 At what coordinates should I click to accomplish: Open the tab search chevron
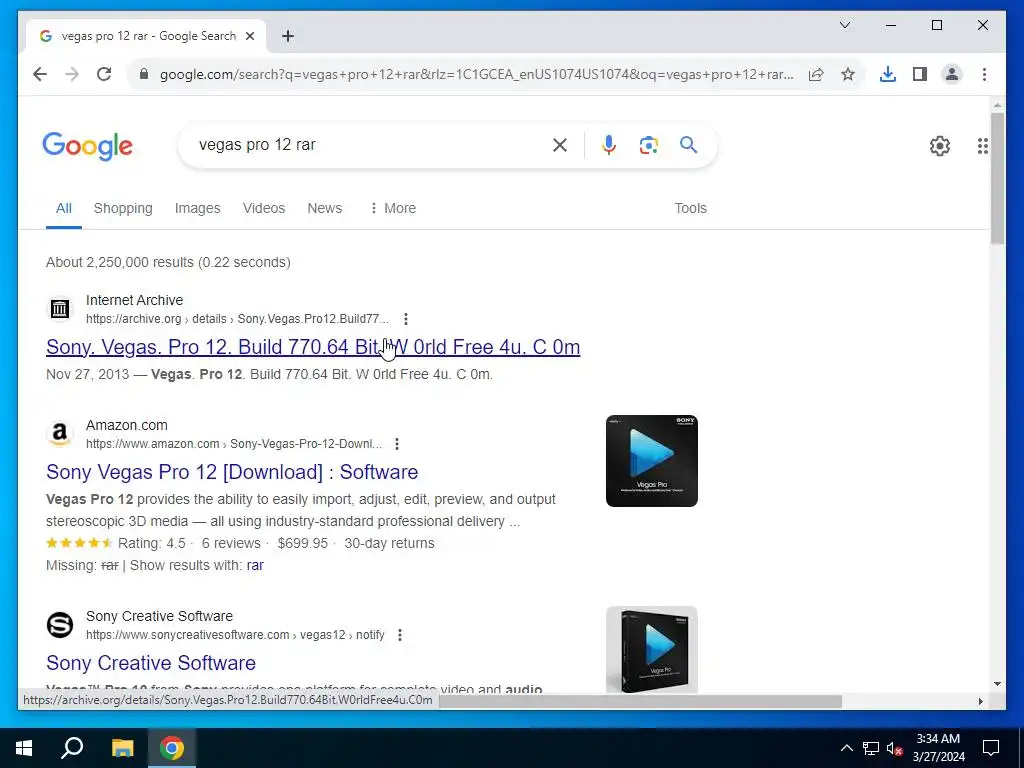pyautogui.click(x=844, y=25)
